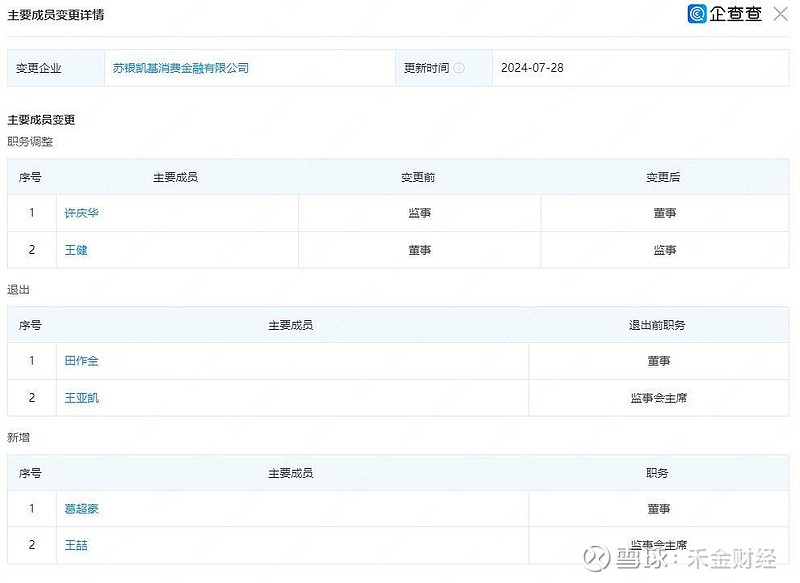Click 许庆华's 变更后 value 董事
The width and height of the screenshot is (800, 583).
[665, 213]
